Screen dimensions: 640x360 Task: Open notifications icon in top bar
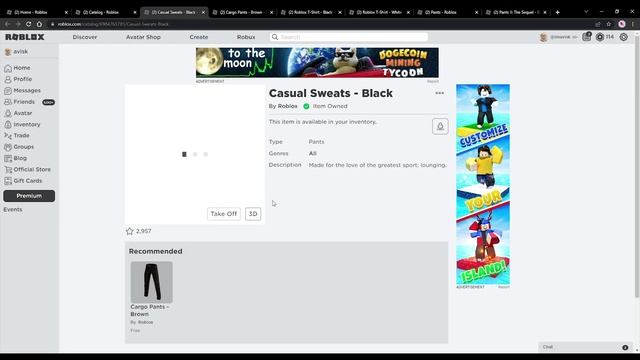pyautogui.click(x=587, y=37)
